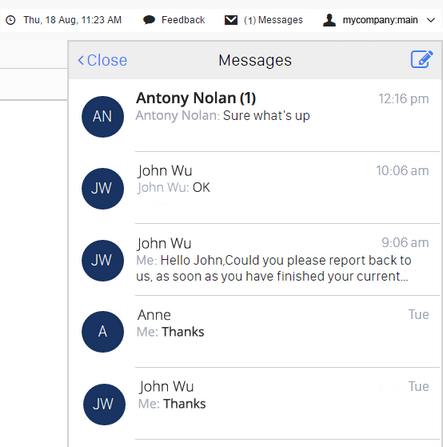Click the clock icon beside the date
This screenshot has width=443, height=447.
click(x=11, y=20)
